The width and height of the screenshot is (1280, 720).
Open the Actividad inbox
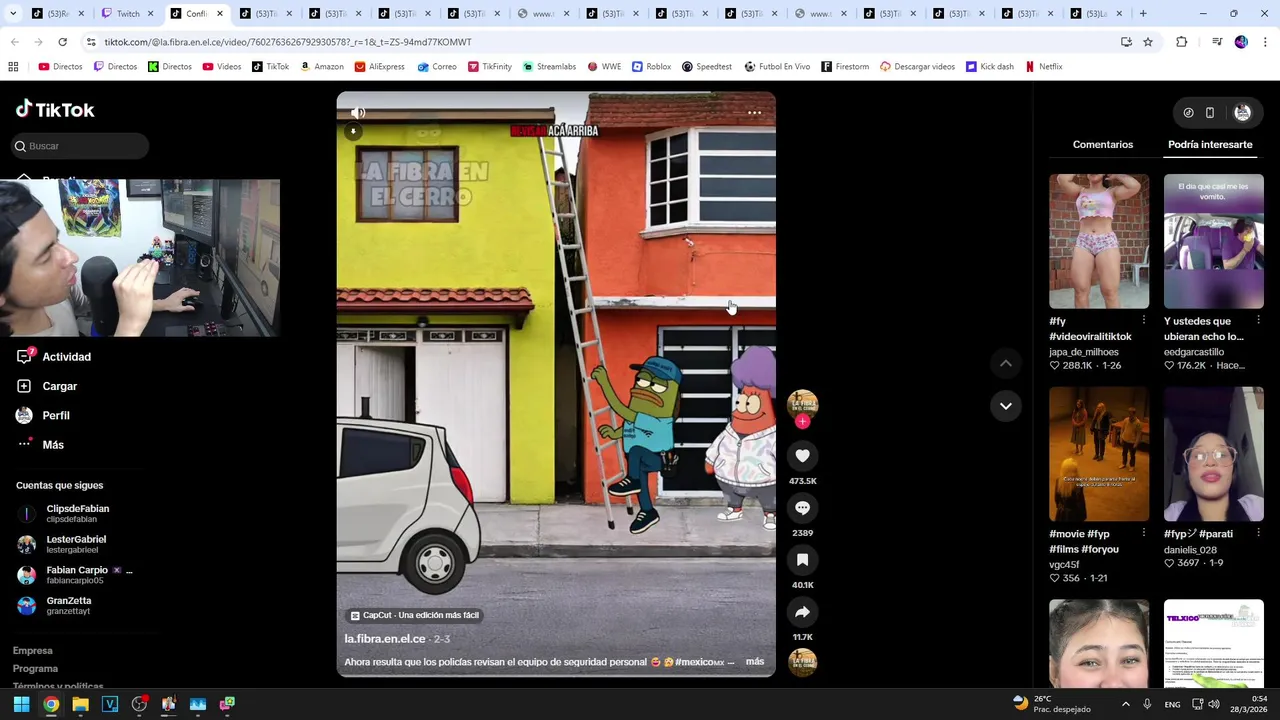pos(54,357)
